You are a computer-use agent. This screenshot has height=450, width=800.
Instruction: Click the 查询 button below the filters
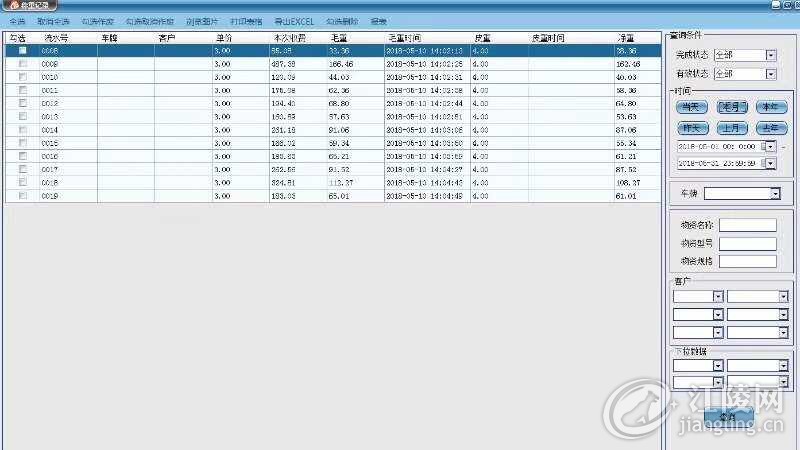[729, 416]
